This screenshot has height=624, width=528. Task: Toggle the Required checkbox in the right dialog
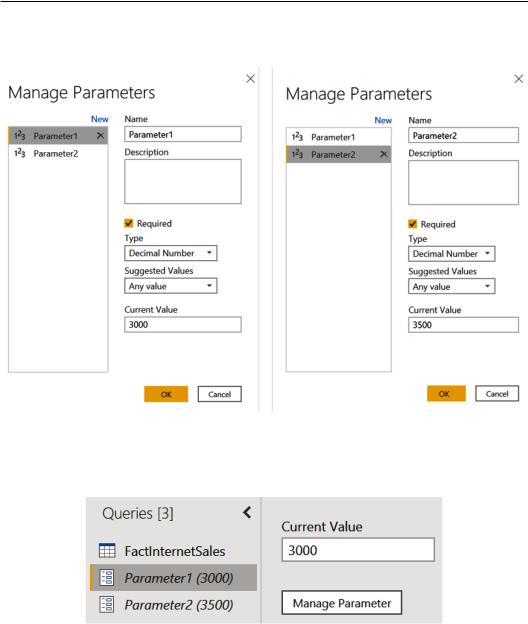413,224
